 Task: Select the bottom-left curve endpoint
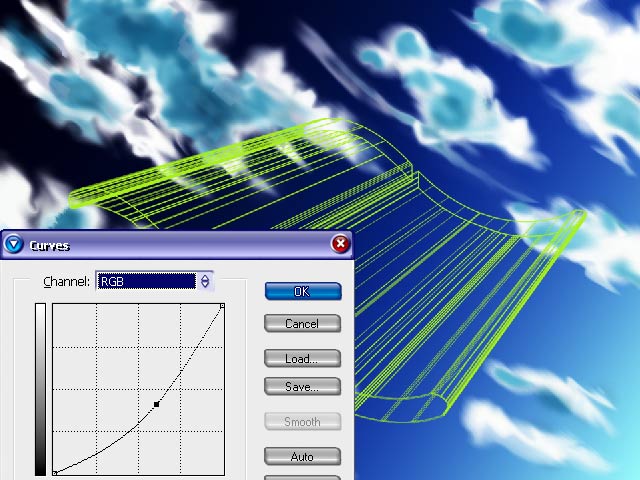55,473
